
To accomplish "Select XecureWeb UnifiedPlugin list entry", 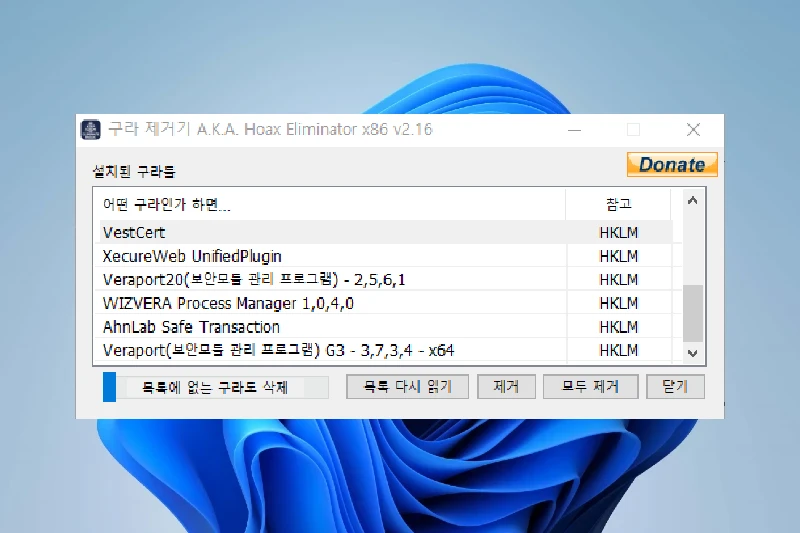I will (x=386, y=256).
